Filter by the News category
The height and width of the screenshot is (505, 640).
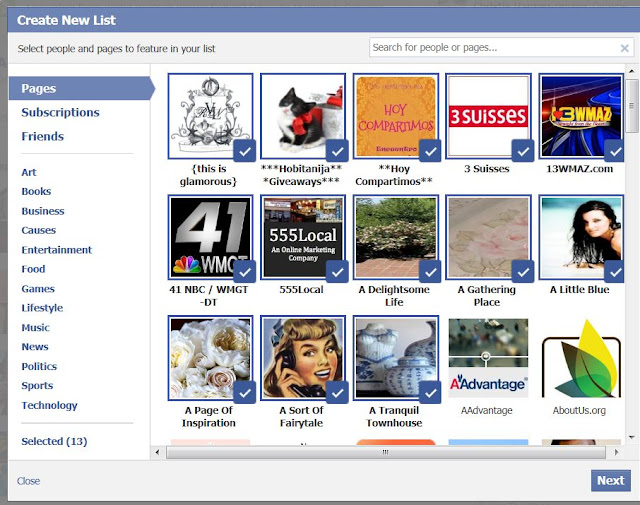(35, 347)
